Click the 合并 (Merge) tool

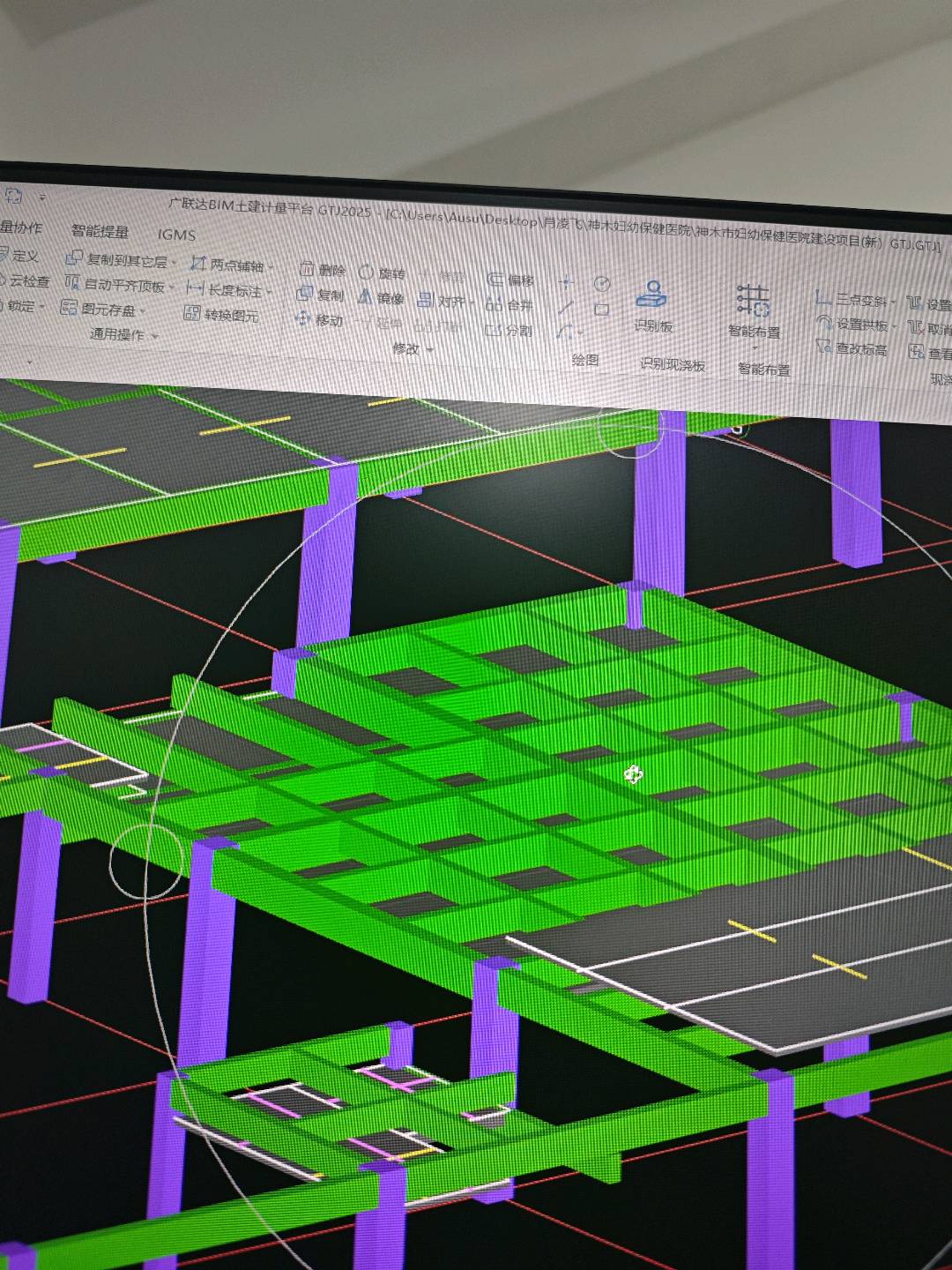click(x=509, y=304)
